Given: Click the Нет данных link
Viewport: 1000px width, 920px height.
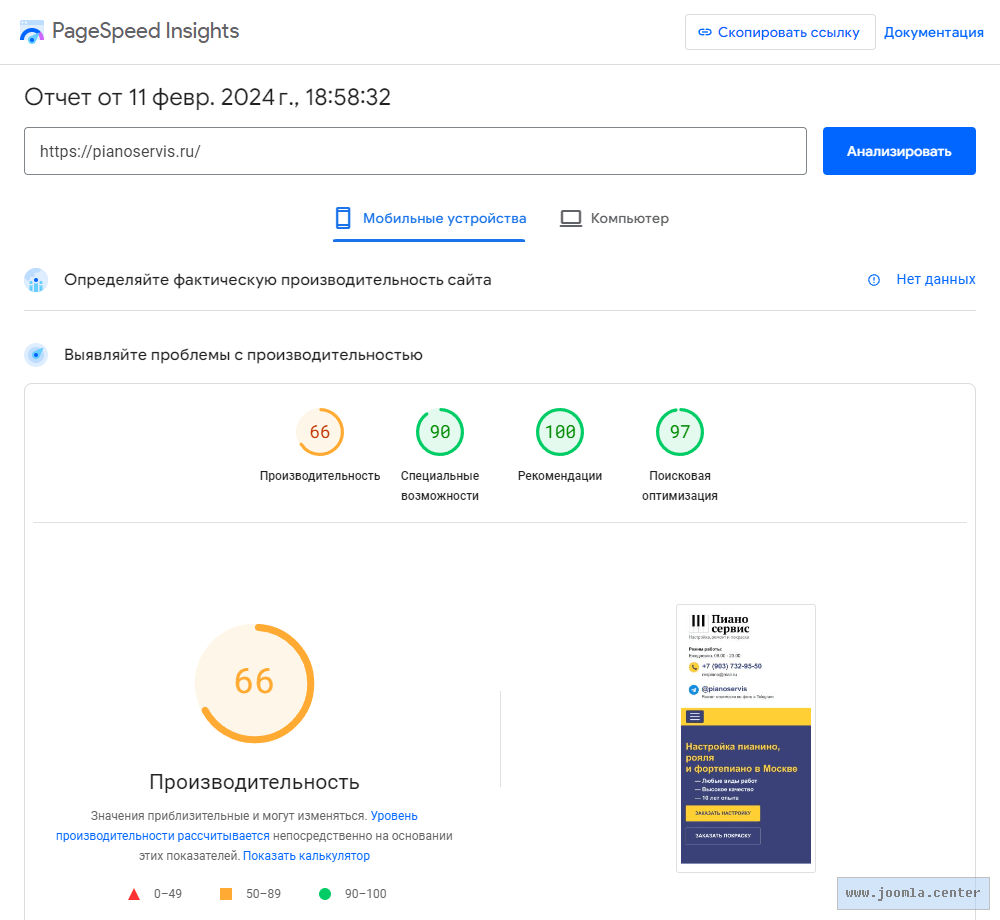Looking at the screenshot, I should (x=935, y=280).
